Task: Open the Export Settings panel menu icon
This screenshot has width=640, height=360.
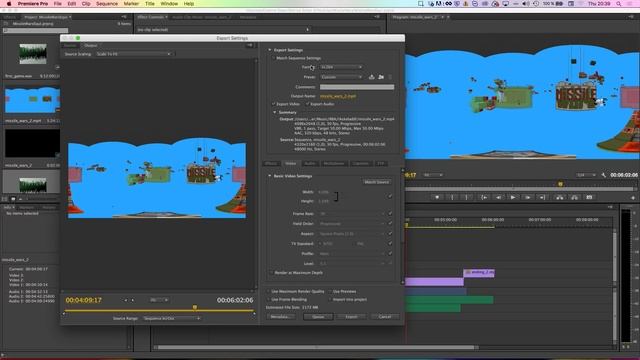Action: click(x=250, y=45)
